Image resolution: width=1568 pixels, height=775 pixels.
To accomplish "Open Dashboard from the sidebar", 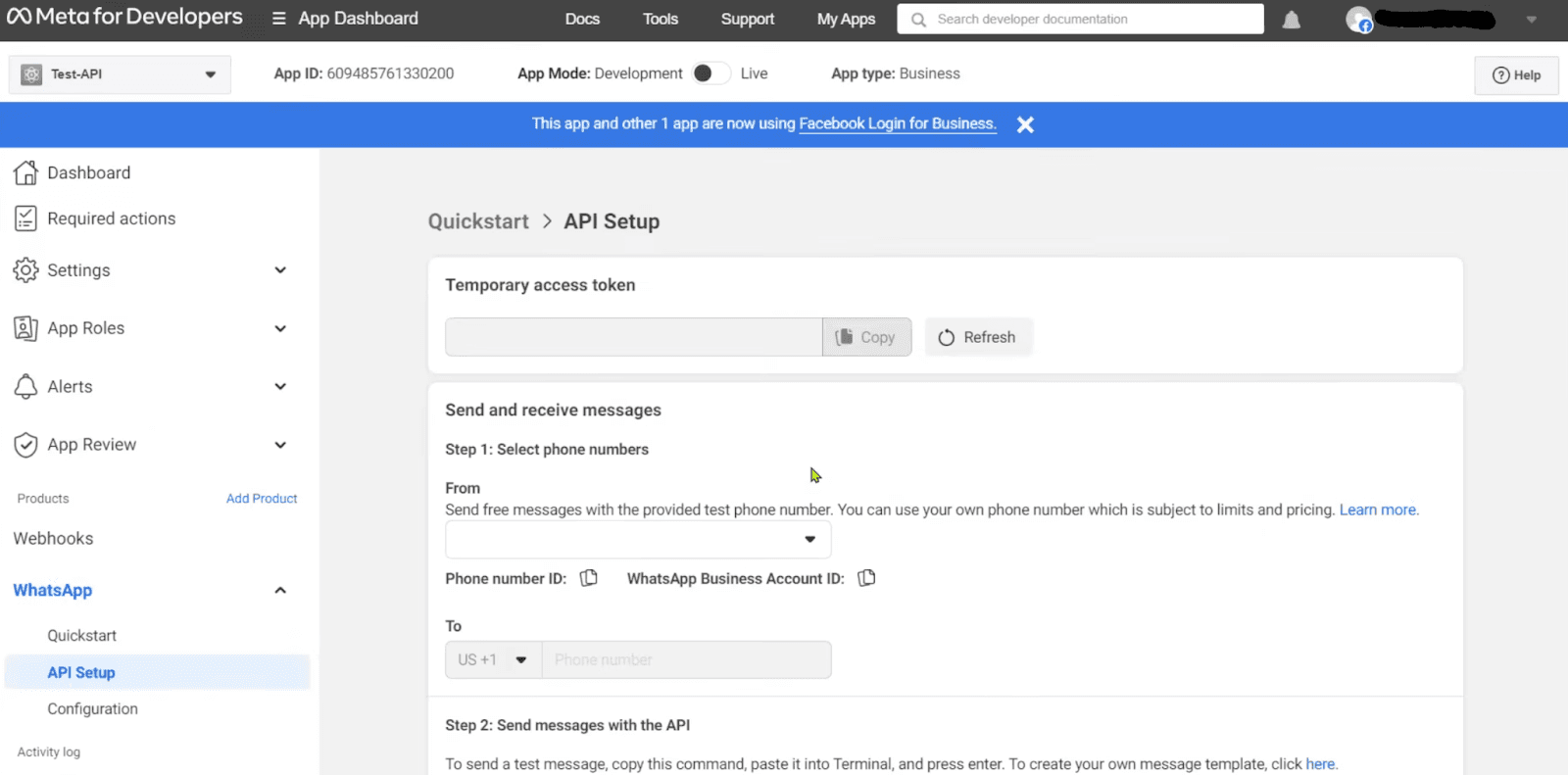I will coord(88,173).
